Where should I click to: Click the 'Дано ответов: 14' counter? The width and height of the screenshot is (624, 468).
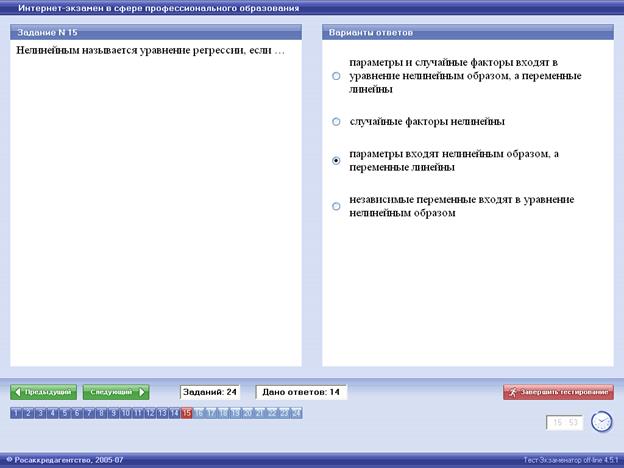tap(301, 392)
